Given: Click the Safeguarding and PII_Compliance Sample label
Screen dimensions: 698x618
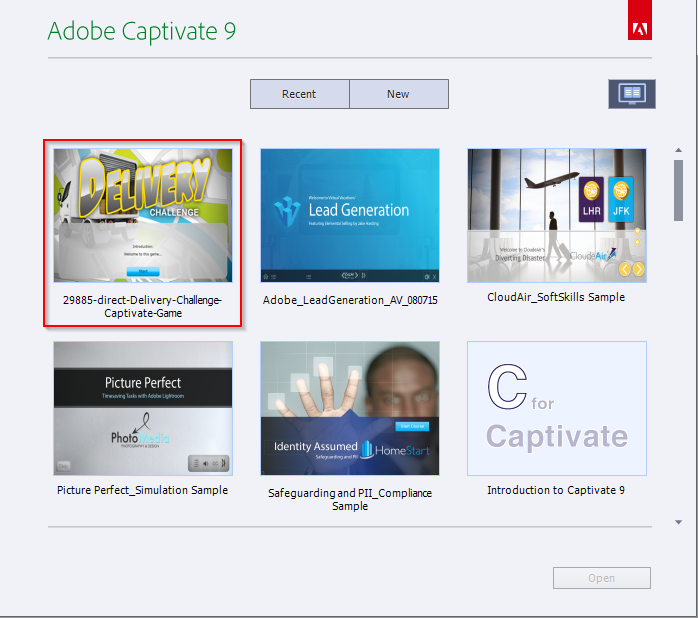Looking at the screenshot, I should click(350, 499).
